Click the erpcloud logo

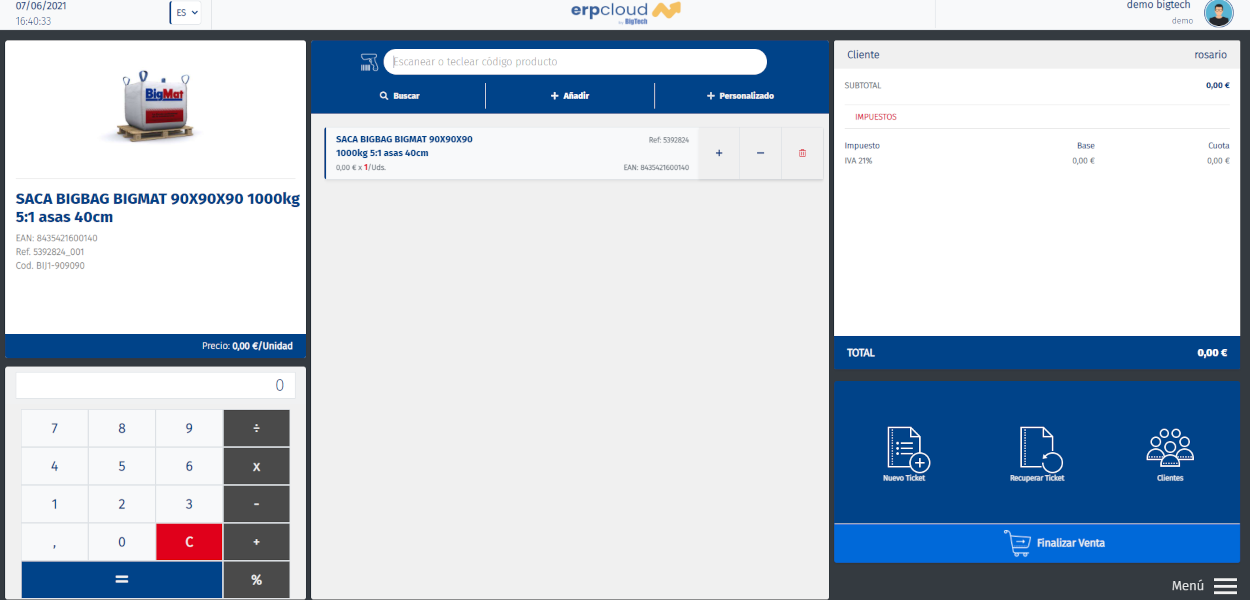point(626,12)
